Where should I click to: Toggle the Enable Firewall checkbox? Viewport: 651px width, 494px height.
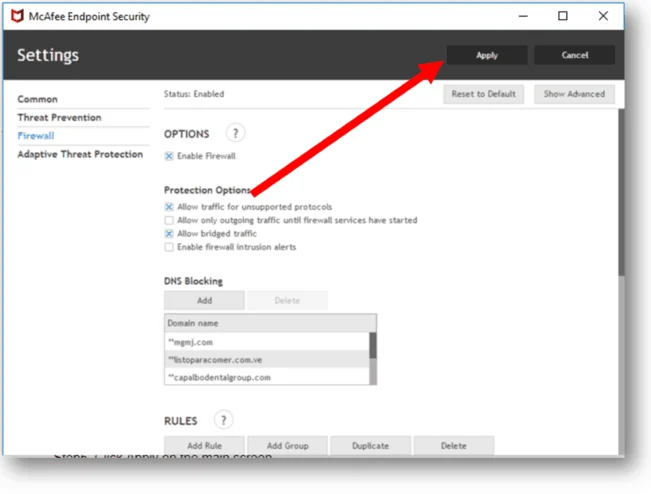[169, 156]
